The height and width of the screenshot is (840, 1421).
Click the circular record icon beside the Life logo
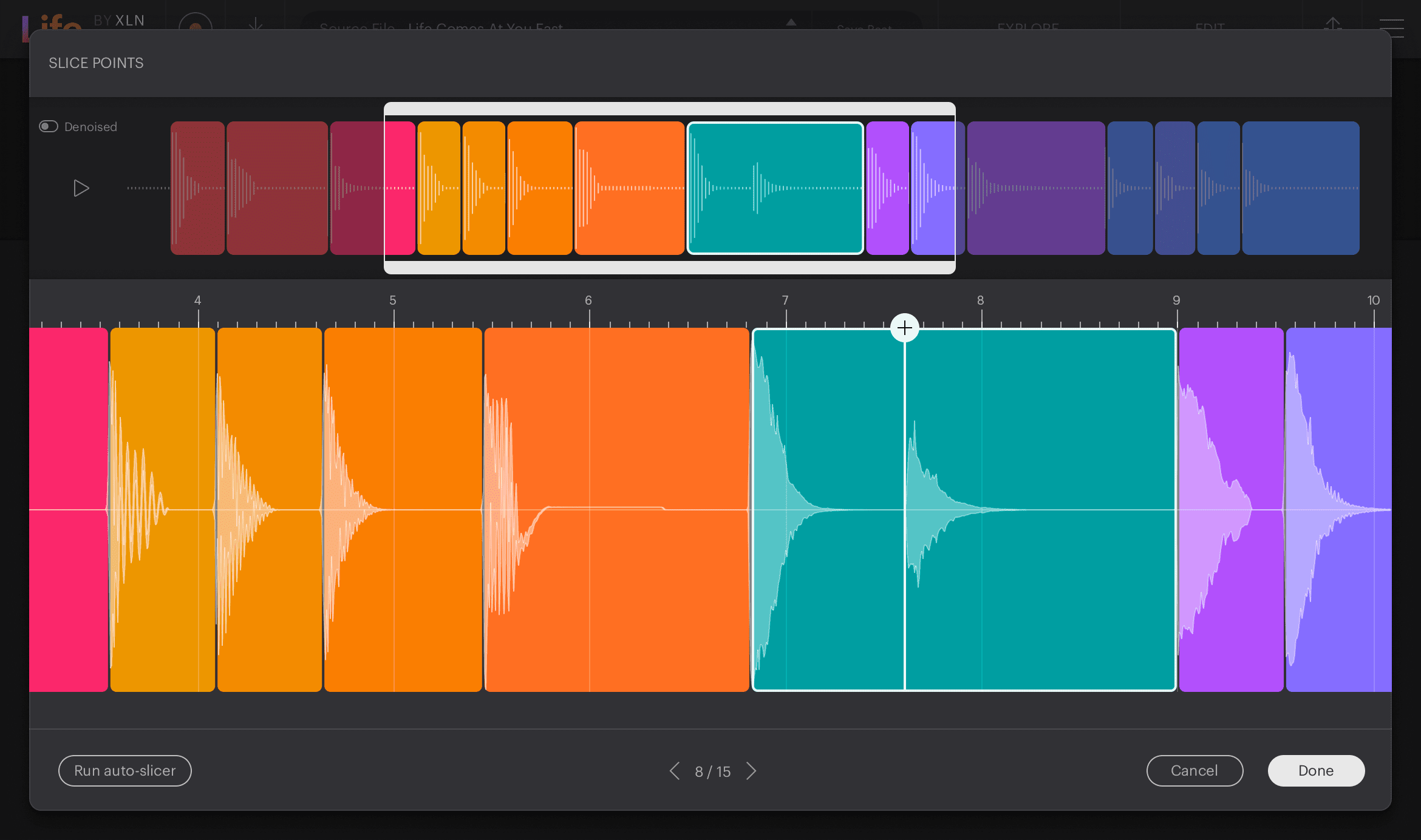click(196, 27)
